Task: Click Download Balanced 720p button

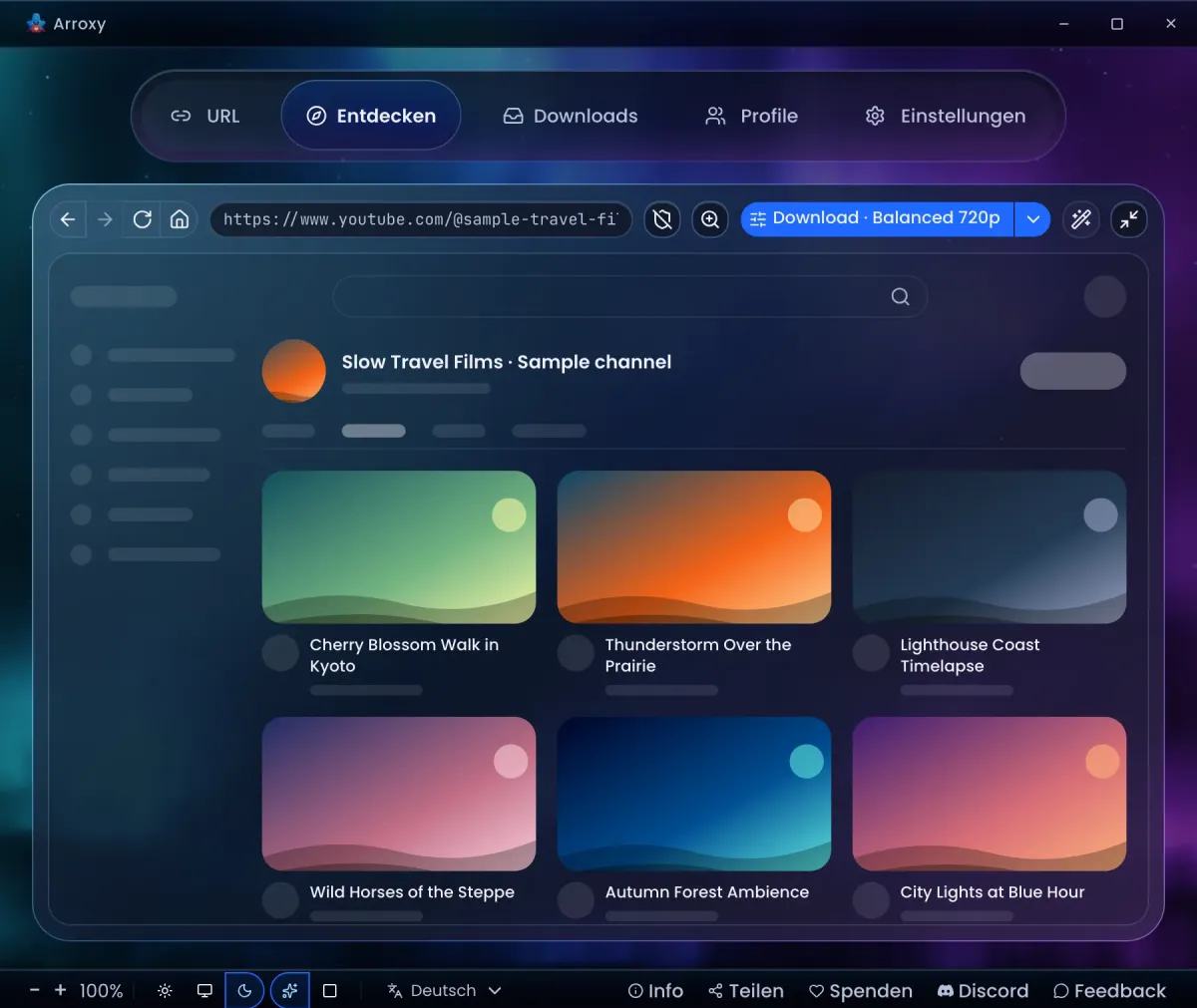Action: click(877, 219)
